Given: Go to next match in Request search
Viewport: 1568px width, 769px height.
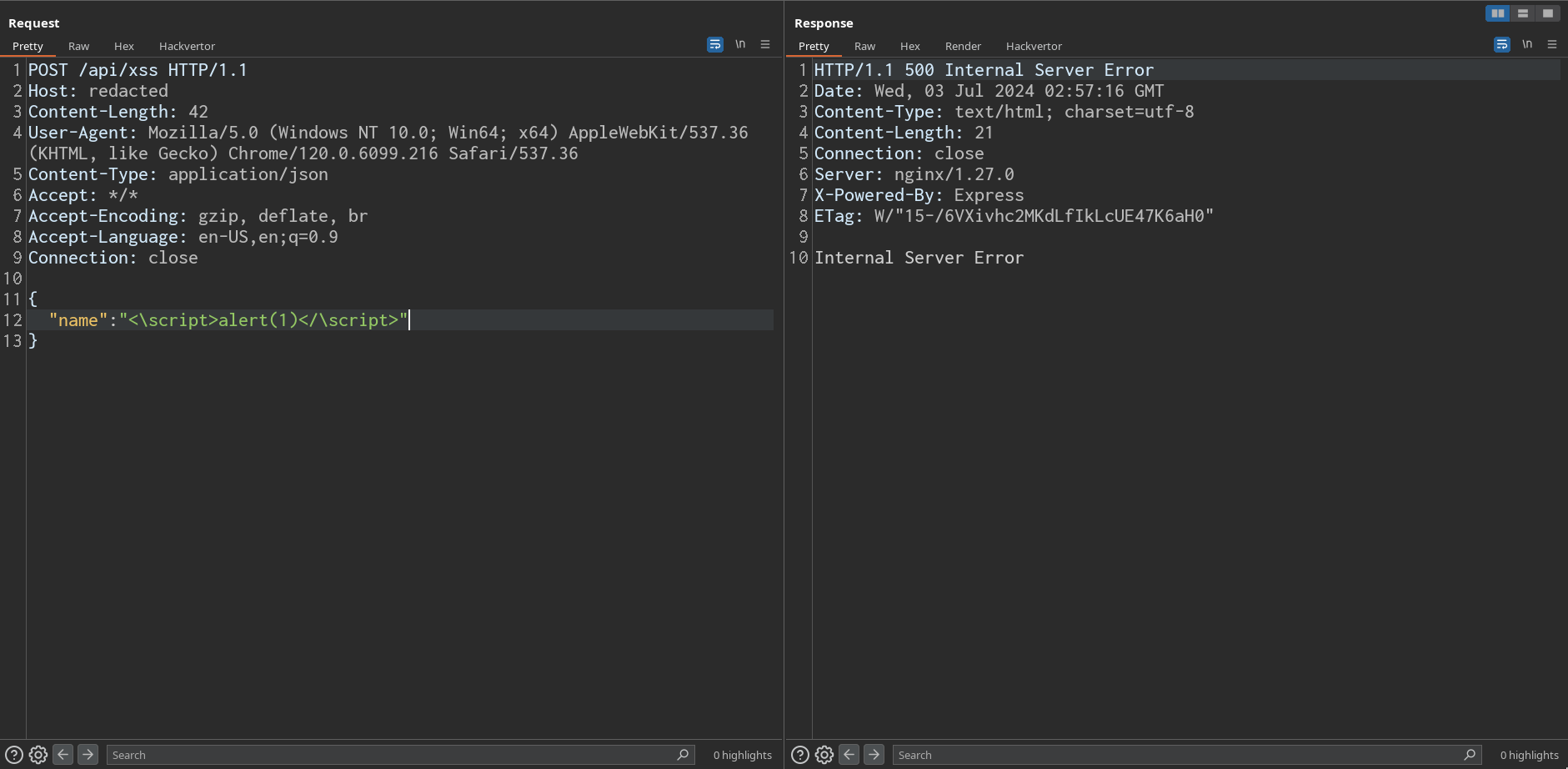Looking at the screenshot, I should pyautogui.click(x=88, y=755).
